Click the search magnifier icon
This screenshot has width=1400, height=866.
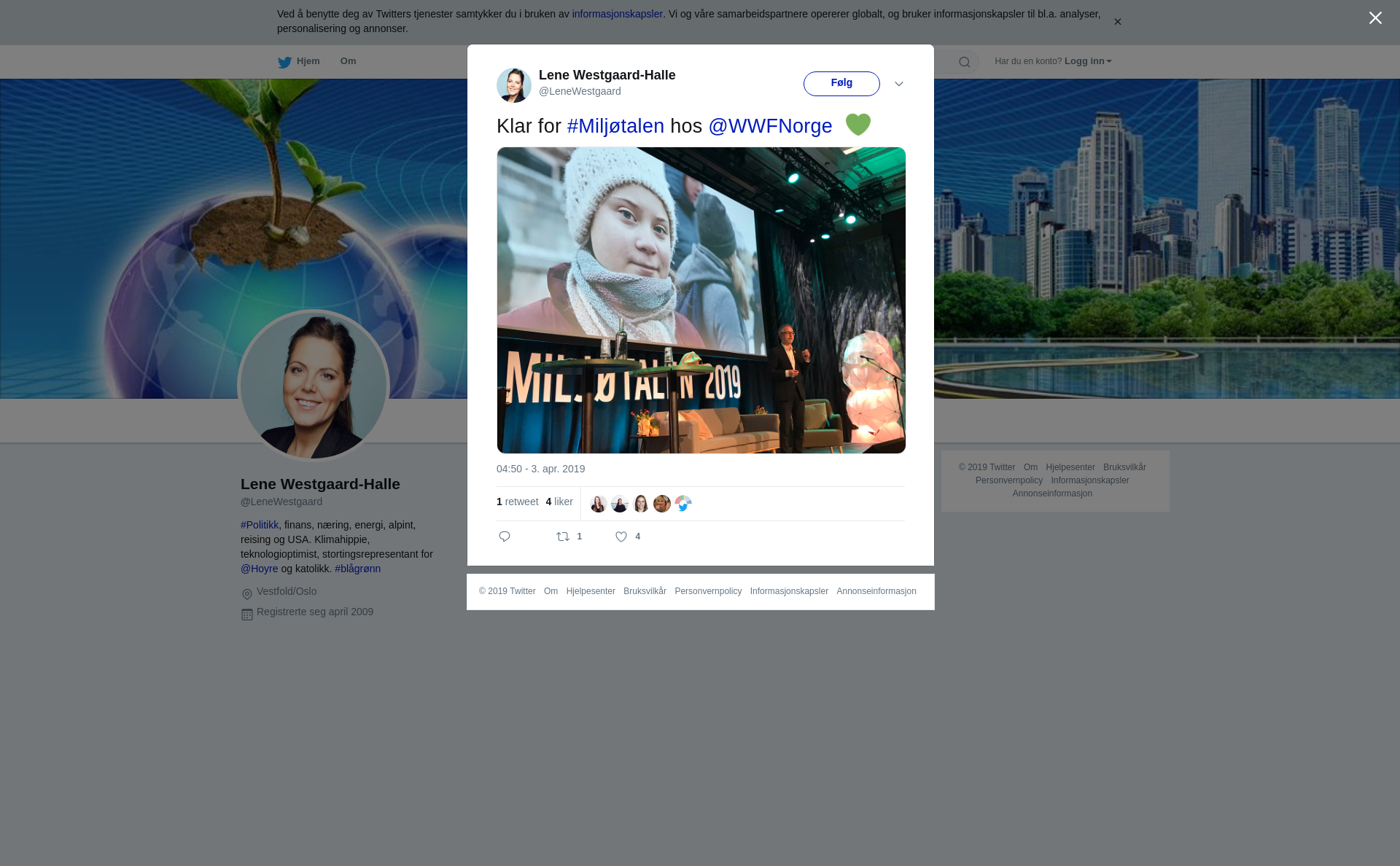click(965, 62)
